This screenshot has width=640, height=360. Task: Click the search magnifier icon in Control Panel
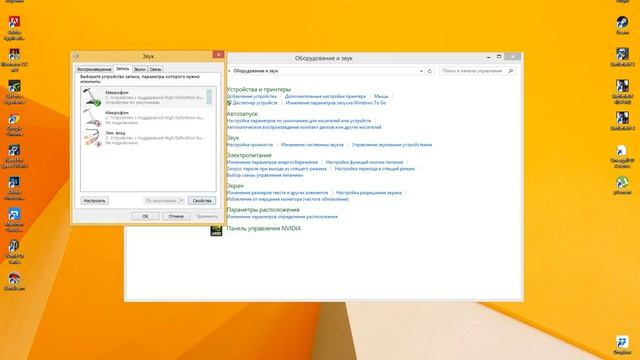[511, 71]
